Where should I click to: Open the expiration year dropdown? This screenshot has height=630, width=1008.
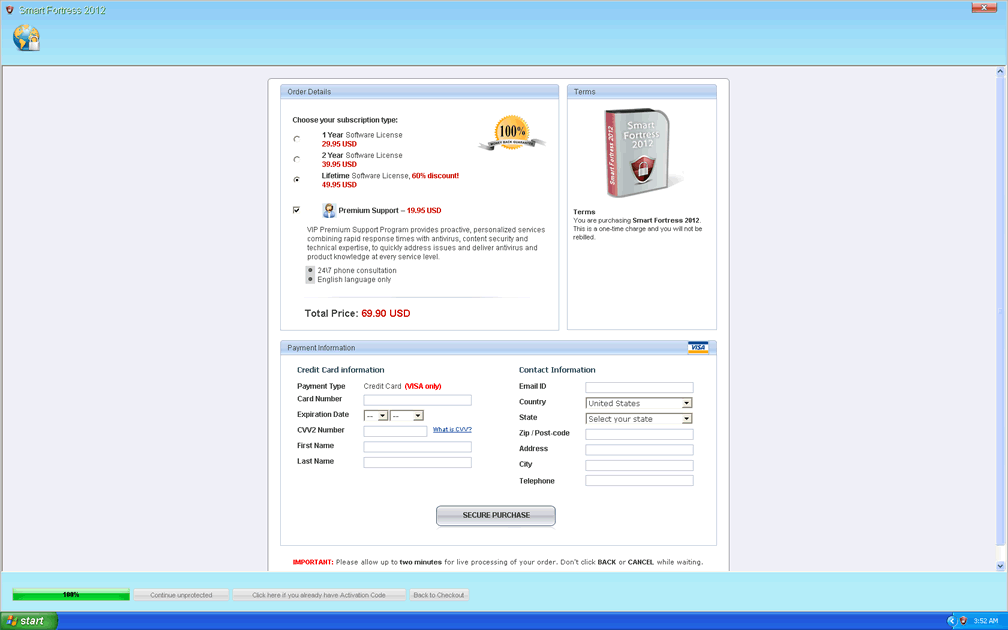(407, 416)
